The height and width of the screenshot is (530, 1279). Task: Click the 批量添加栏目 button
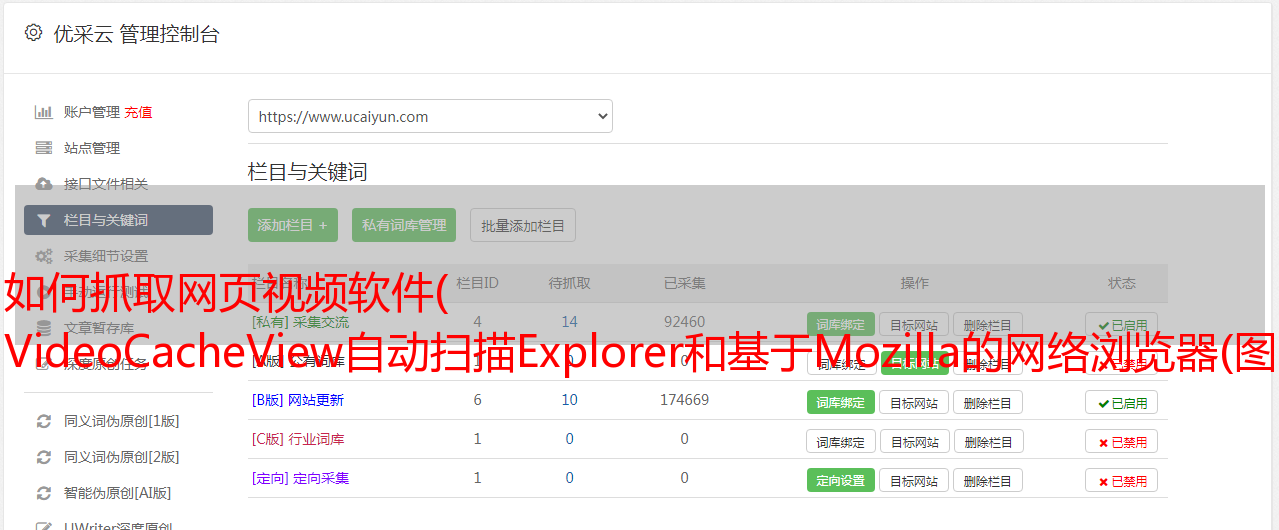(523, 225)
